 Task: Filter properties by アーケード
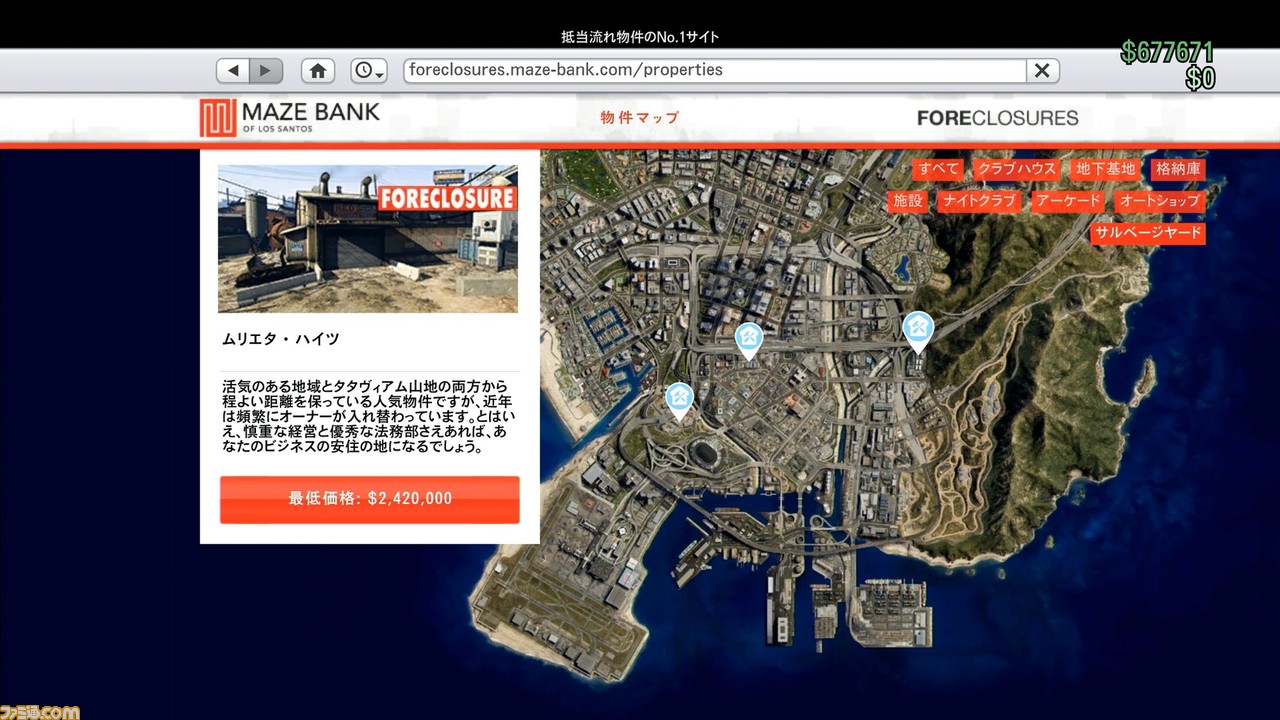click(x=1068, y=201)
